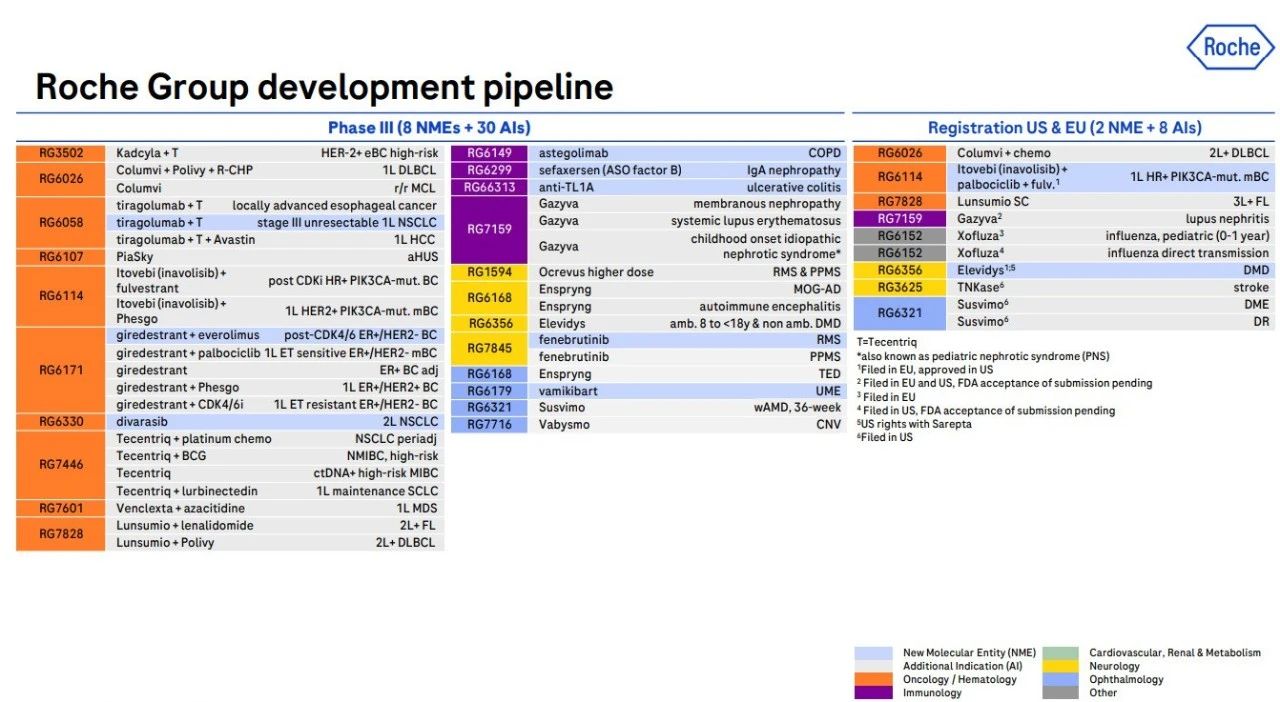
Task: Select 'Columvi + Polivy + R-CHP' row
Action: click(275, 170)
